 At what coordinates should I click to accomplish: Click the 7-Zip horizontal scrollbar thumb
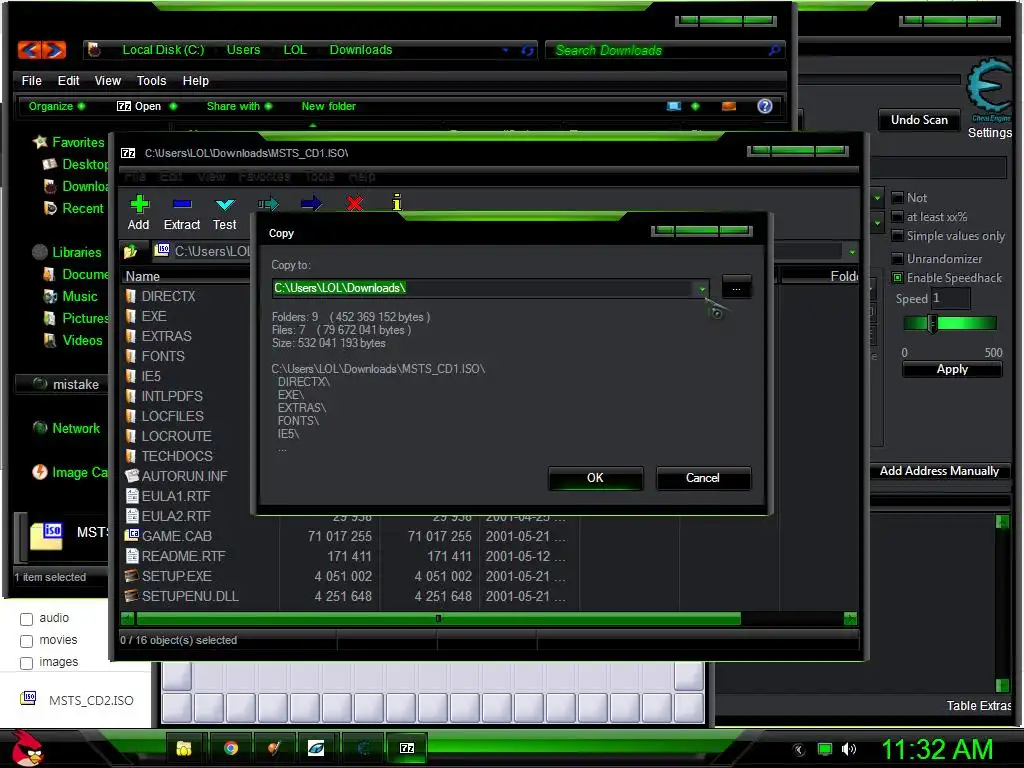click(438, 618)
